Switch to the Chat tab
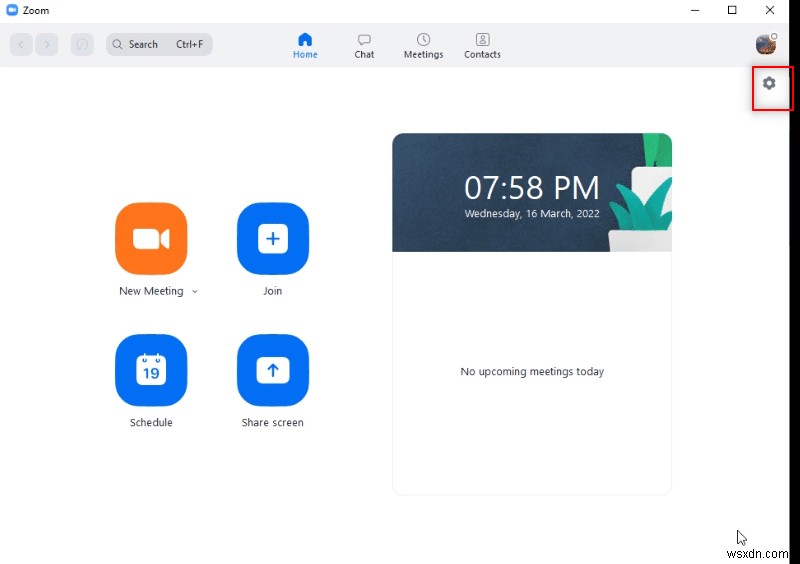The height and width of the screenshot is (564, 800). (x=364, y=45)
